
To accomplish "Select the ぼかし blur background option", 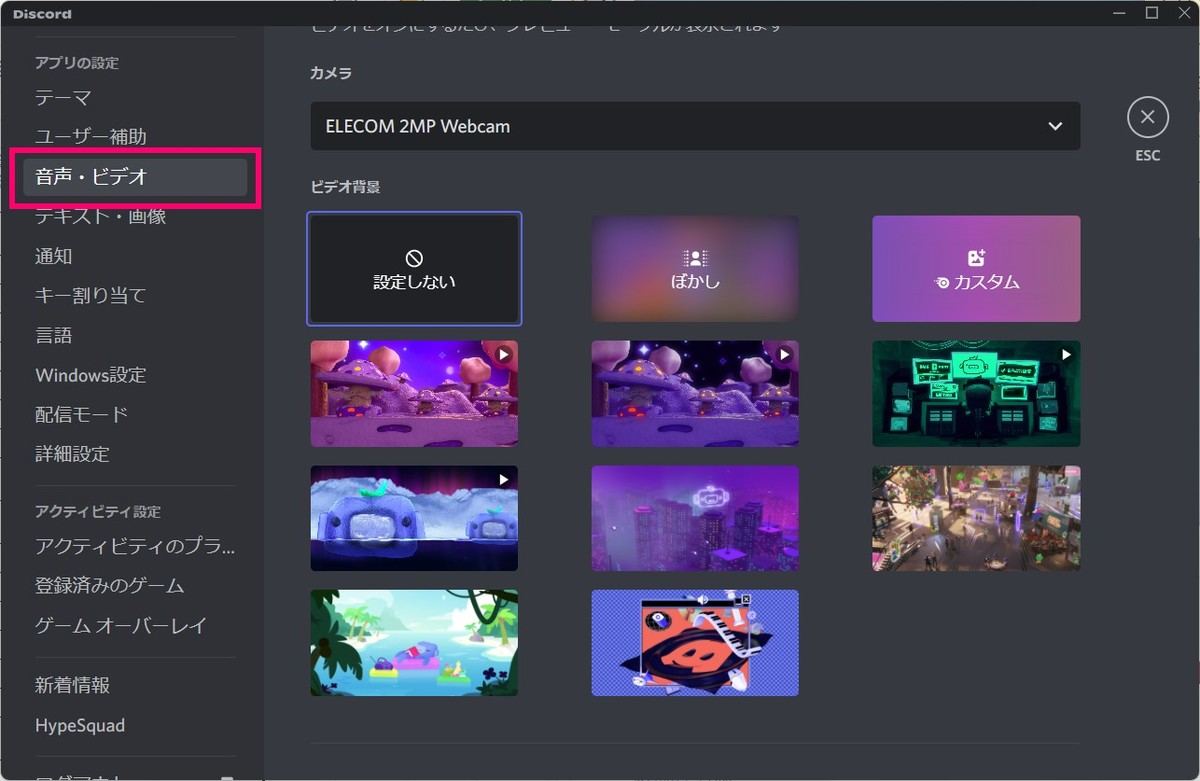I will pyautogui.click(x=695, y=269).
